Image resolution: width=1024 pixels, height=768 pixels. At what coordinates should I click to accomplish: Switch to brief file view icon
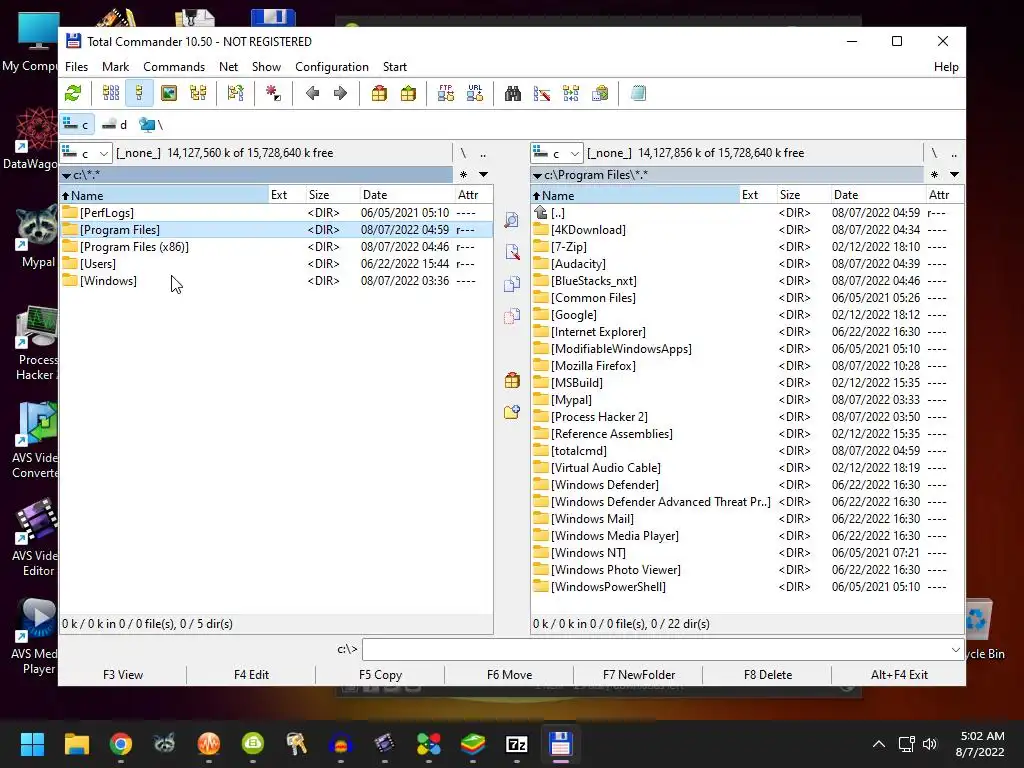point(111,93)
